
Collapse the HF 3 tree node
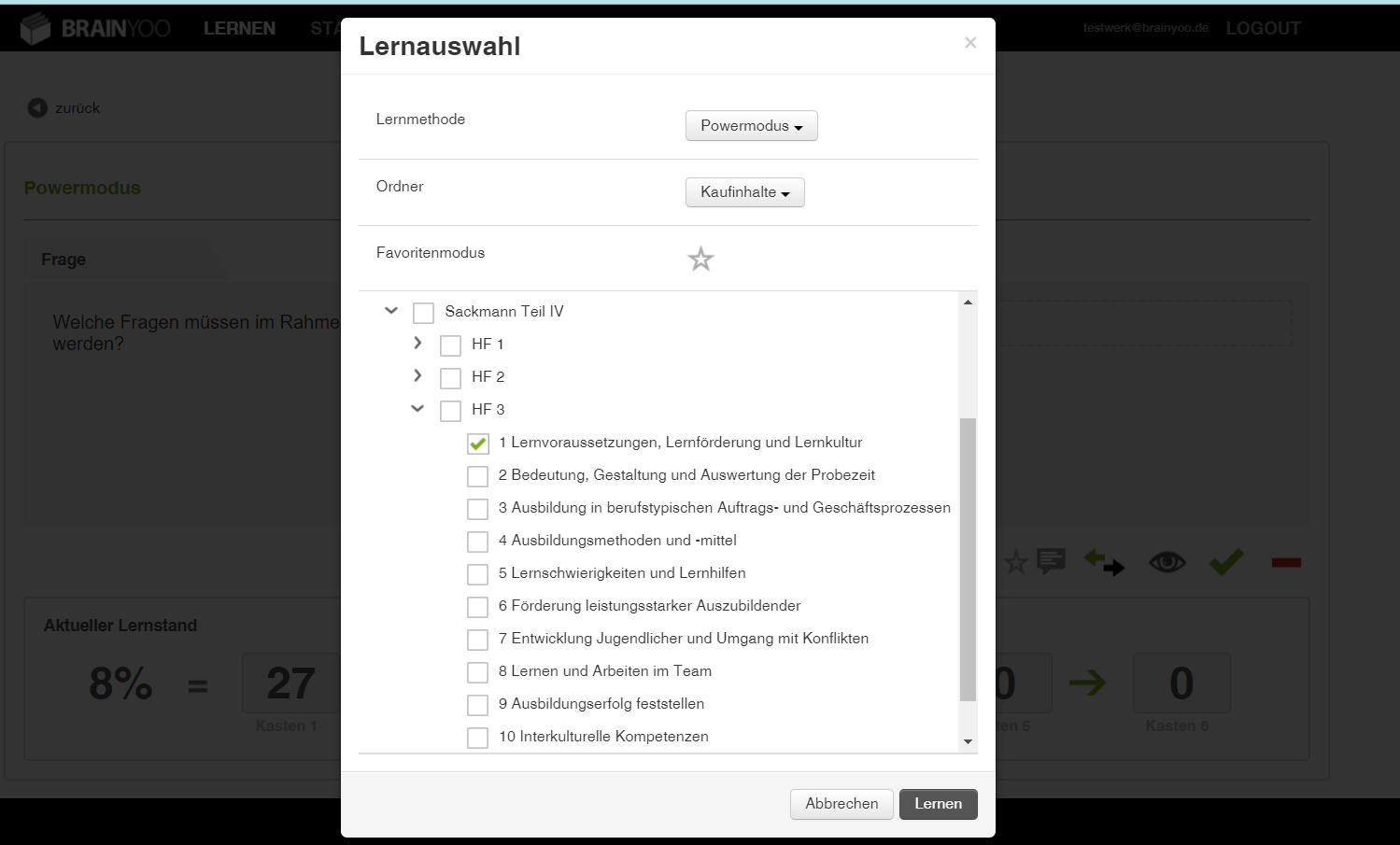tap(417, 409)
